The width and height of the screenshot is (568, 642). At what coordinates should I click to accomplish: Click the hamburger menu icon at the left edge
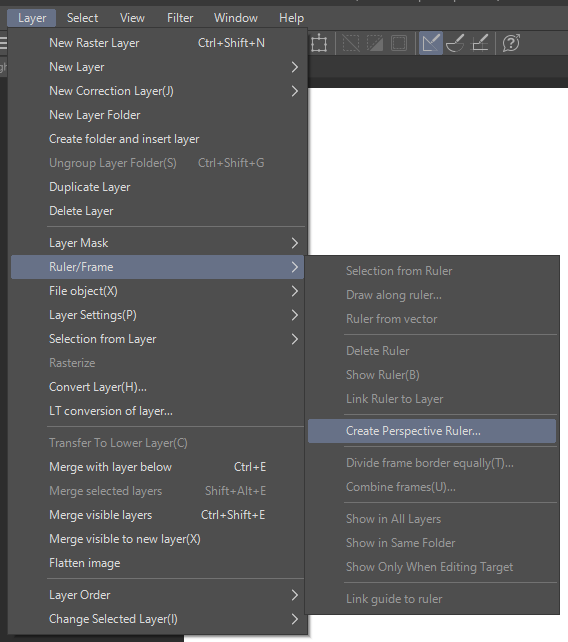(x=3, y=43)
